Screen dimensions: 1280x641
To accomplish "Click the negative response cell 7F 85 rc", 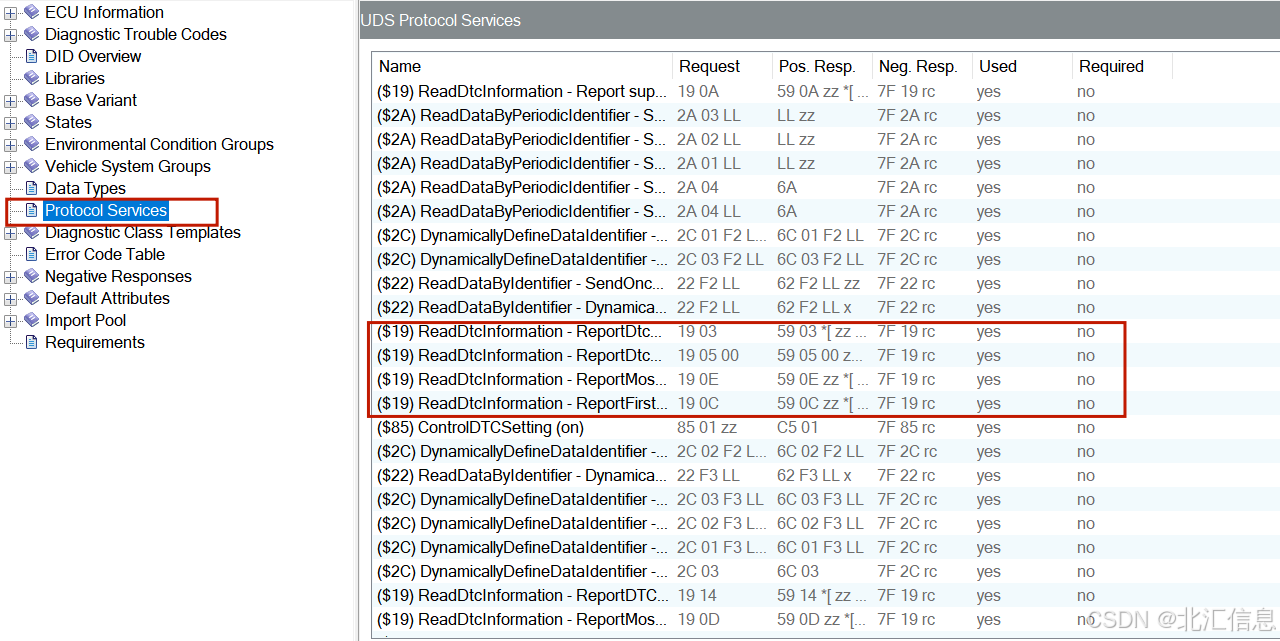I will pos(908,427).
